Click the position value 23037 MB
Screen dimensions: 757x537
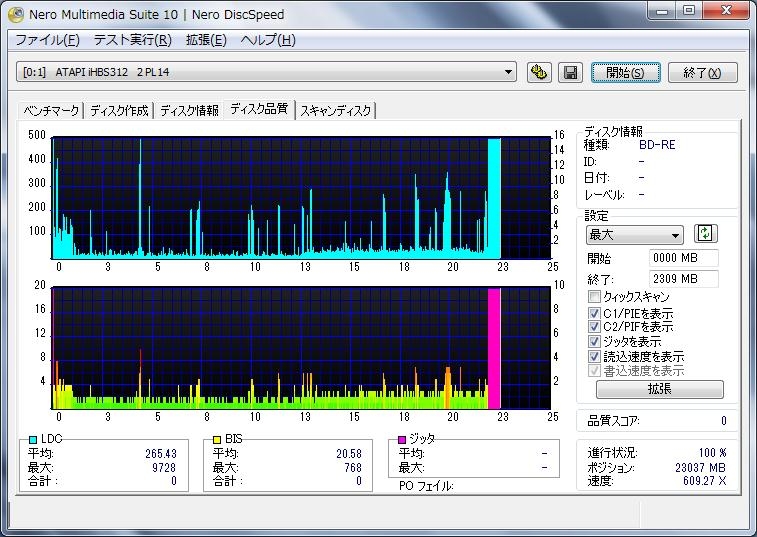tap(700, 467)
